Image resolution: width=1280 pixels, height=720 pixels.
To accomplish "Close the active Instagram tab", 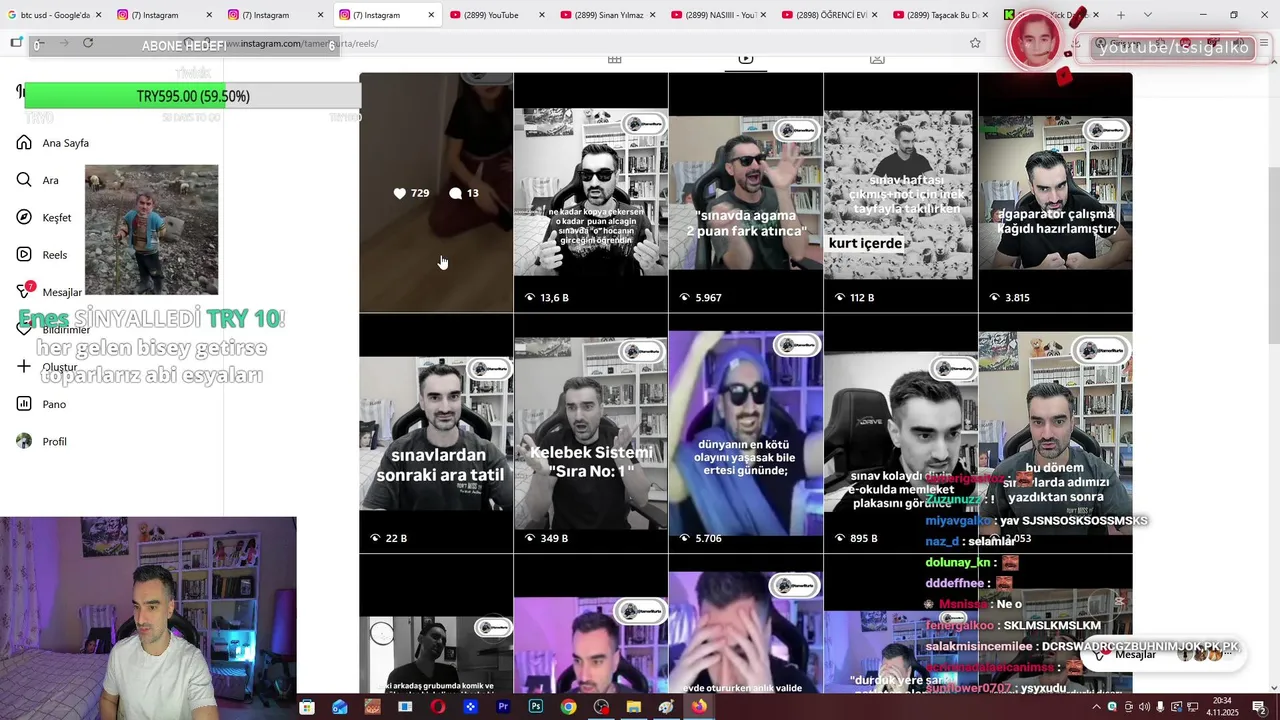I will tap(431, 15).
